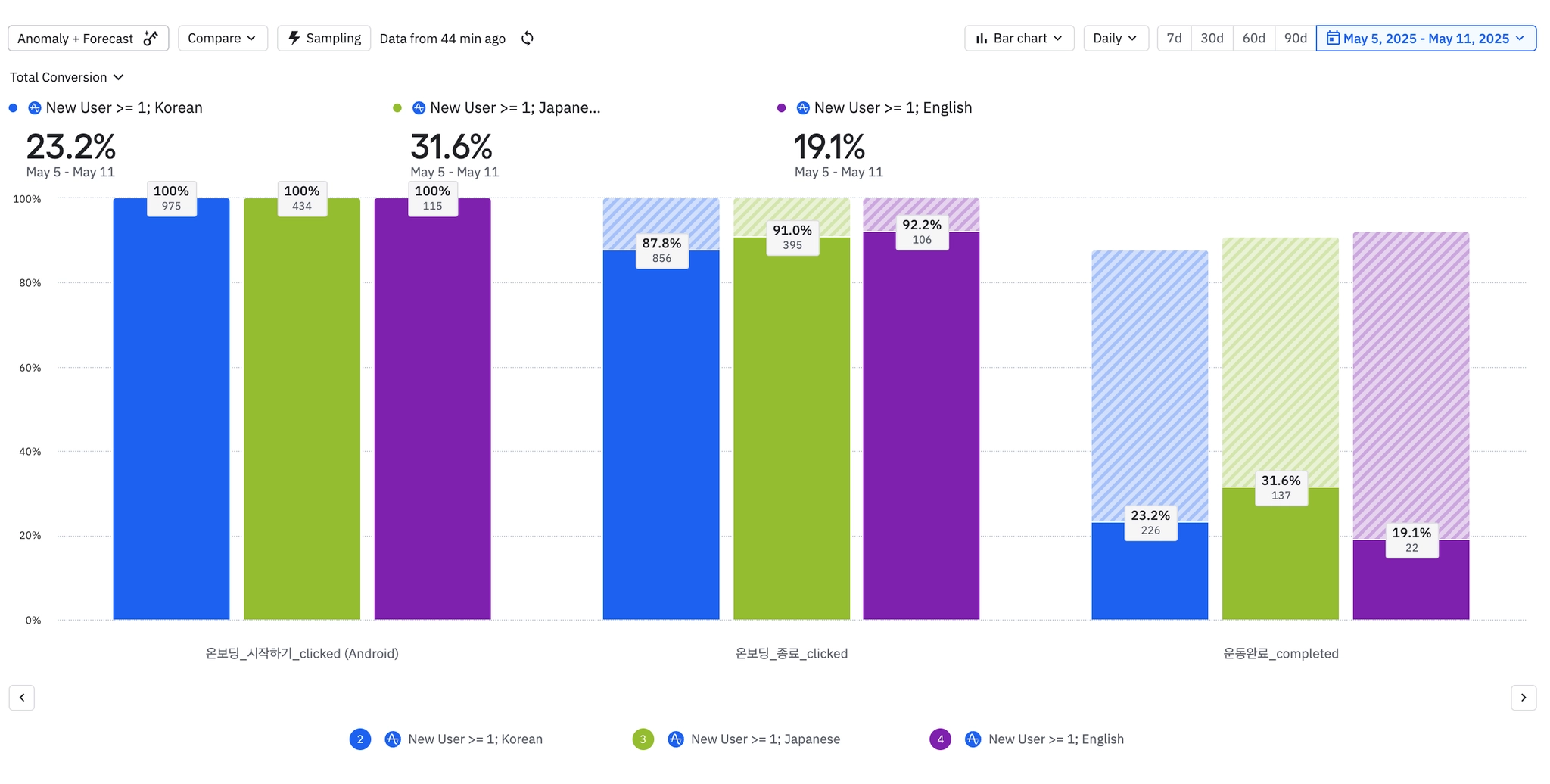The image size is (1550, 784).
Task: Click the refresh data icon
Action: coord(528,39)
